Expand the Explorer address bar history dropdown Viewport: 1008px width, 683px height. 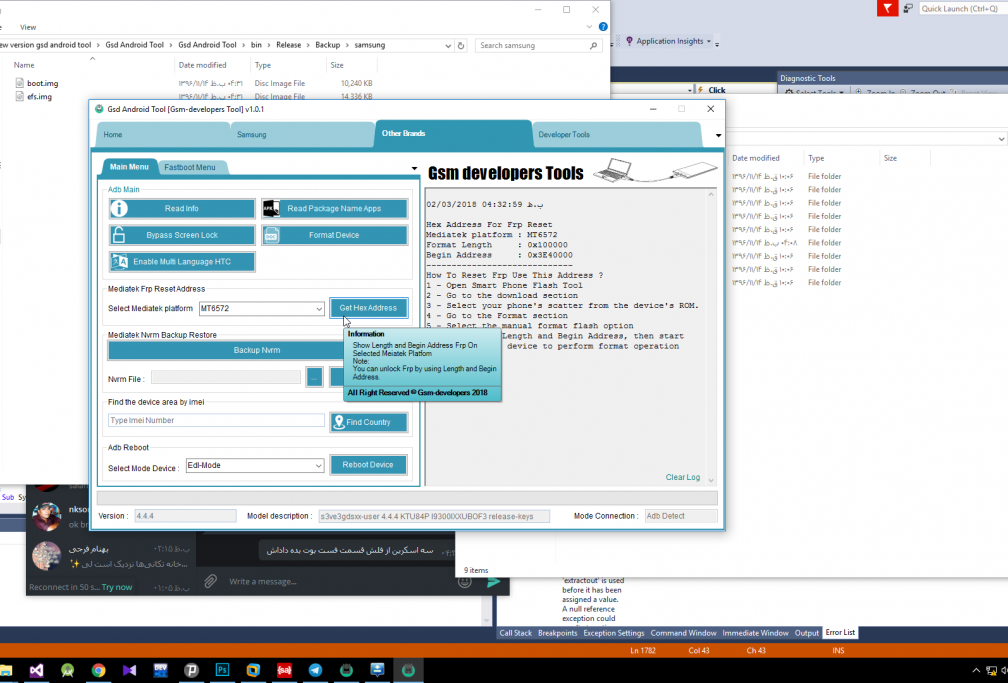(x=448, y=46)
